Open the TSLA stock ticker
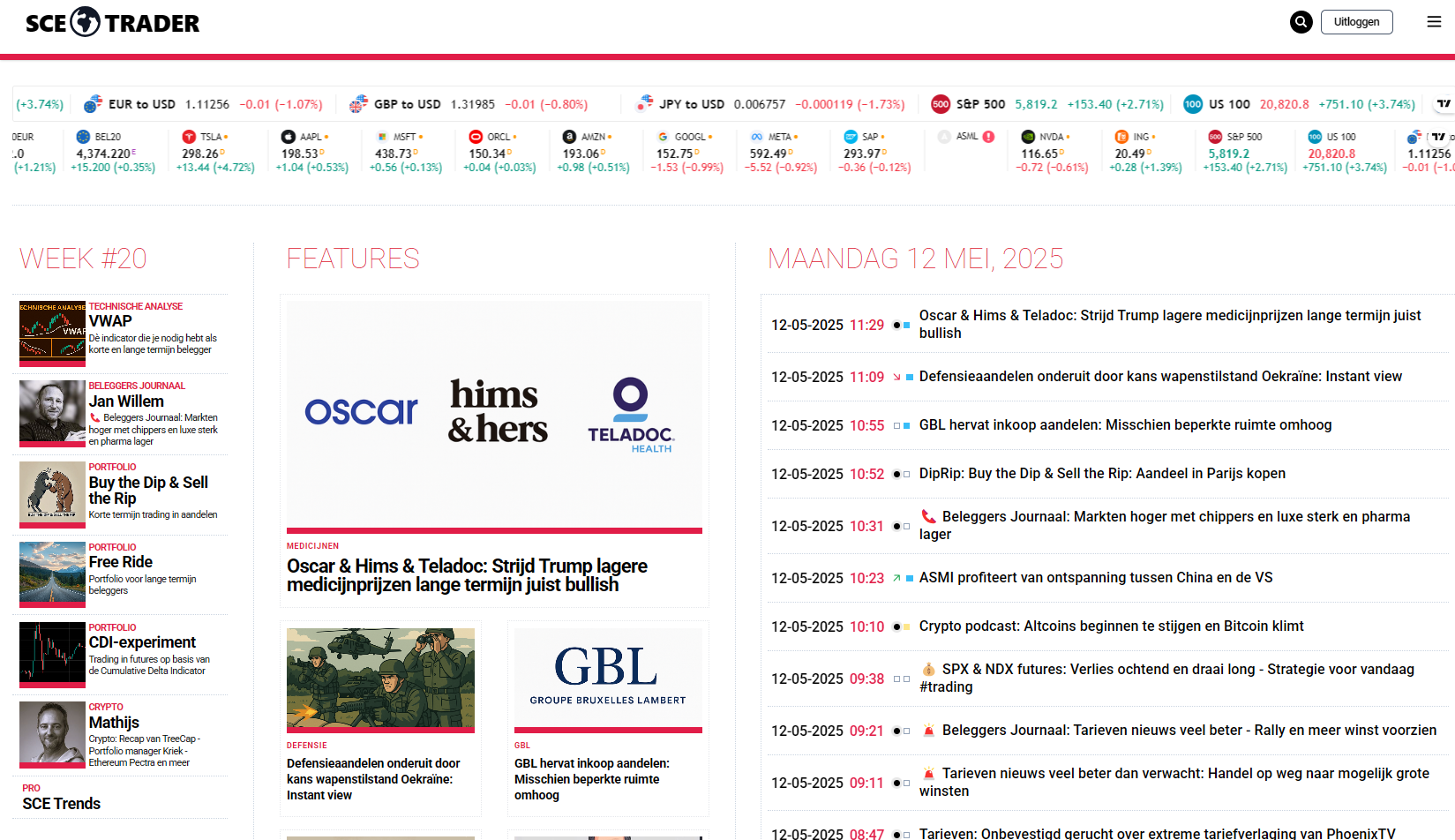 coord(215,151)
